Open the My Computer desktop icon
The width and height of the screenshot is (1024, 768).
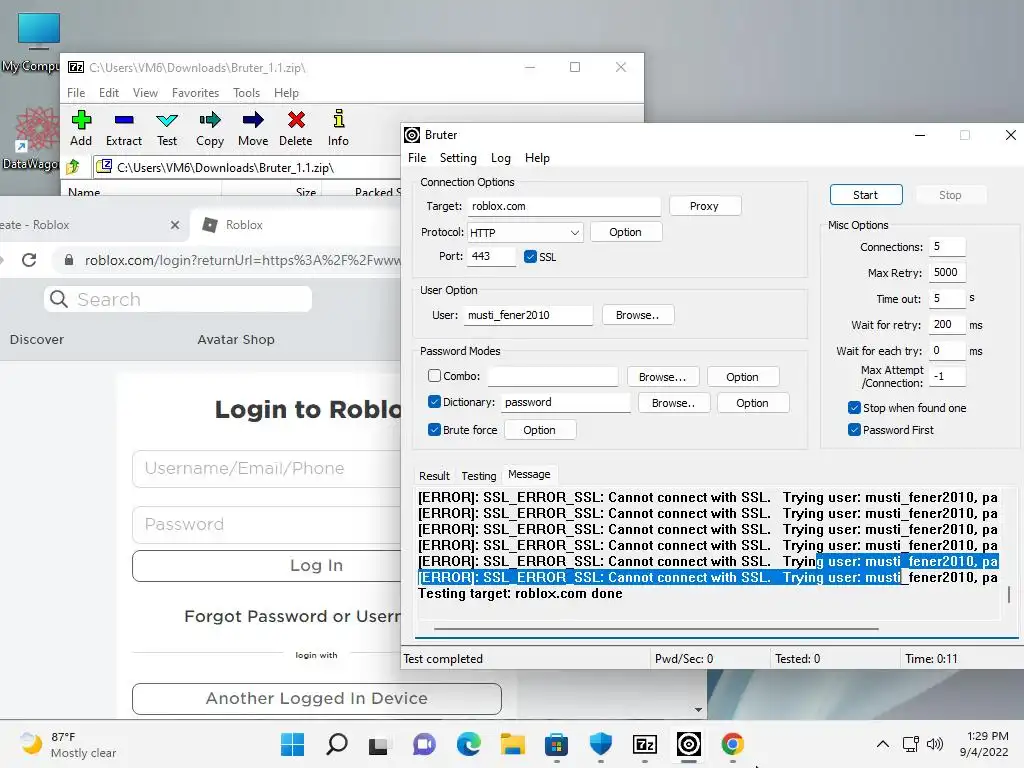(x=39, y=42)
